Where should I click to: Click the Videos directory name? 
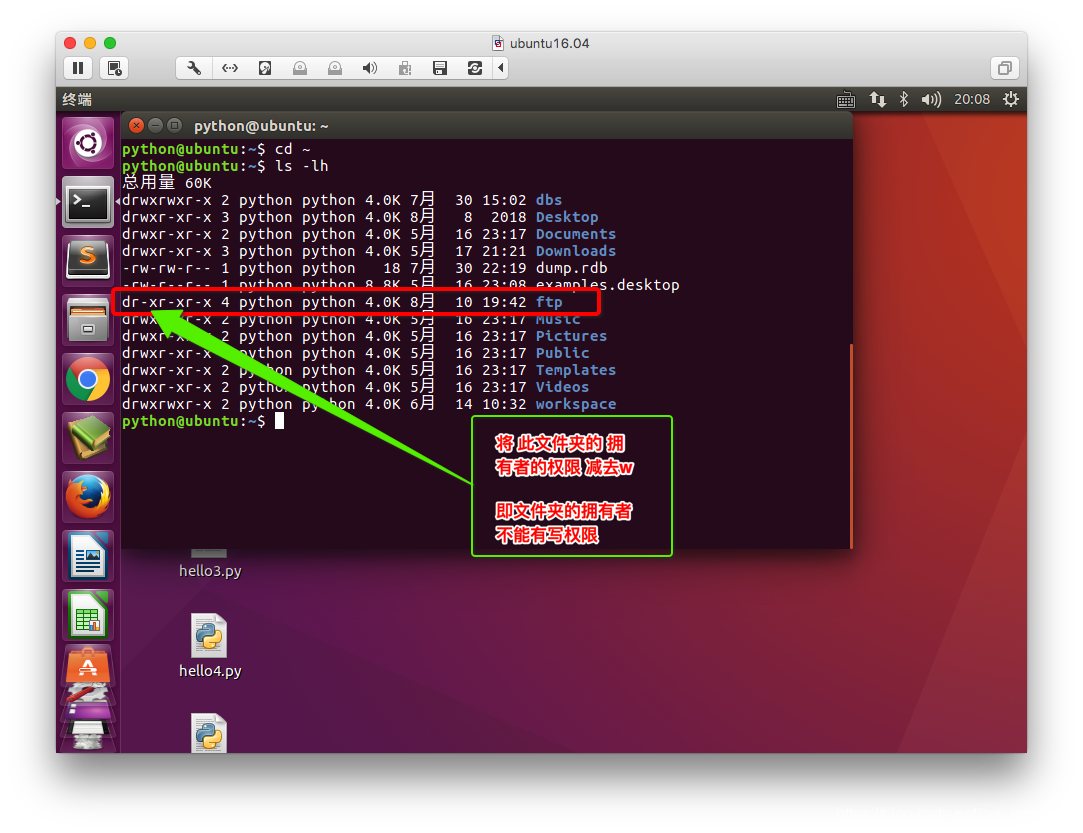pos(562,387)
